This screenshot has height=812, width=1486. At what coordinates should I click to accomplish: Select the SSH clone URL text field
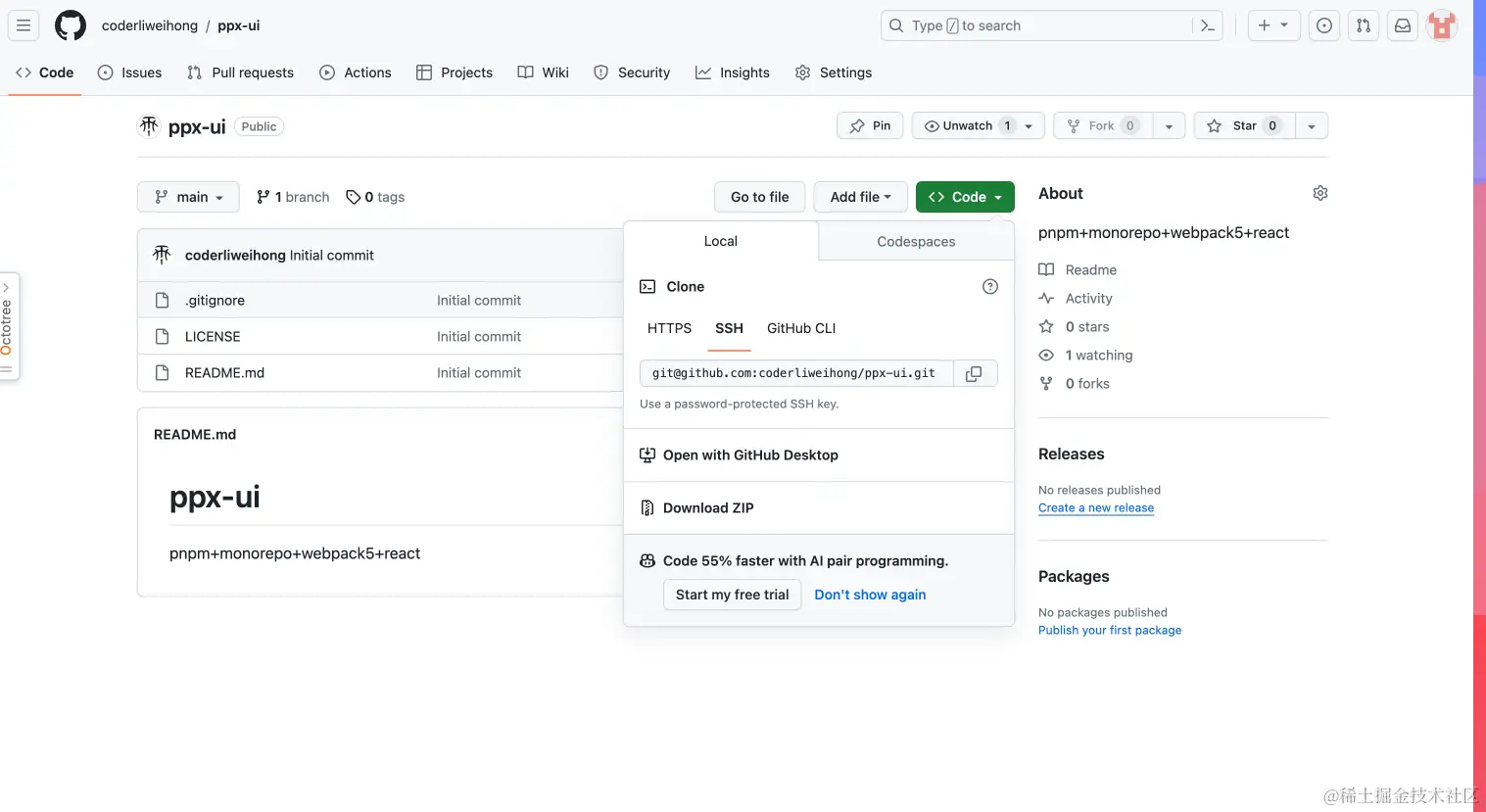(x=796, y=373)
